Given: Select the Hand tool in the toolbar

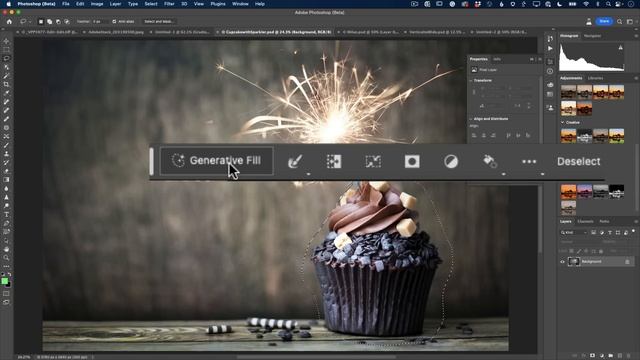Looking at the screenshot, I should pyautogui.click(x=6, y=249).
